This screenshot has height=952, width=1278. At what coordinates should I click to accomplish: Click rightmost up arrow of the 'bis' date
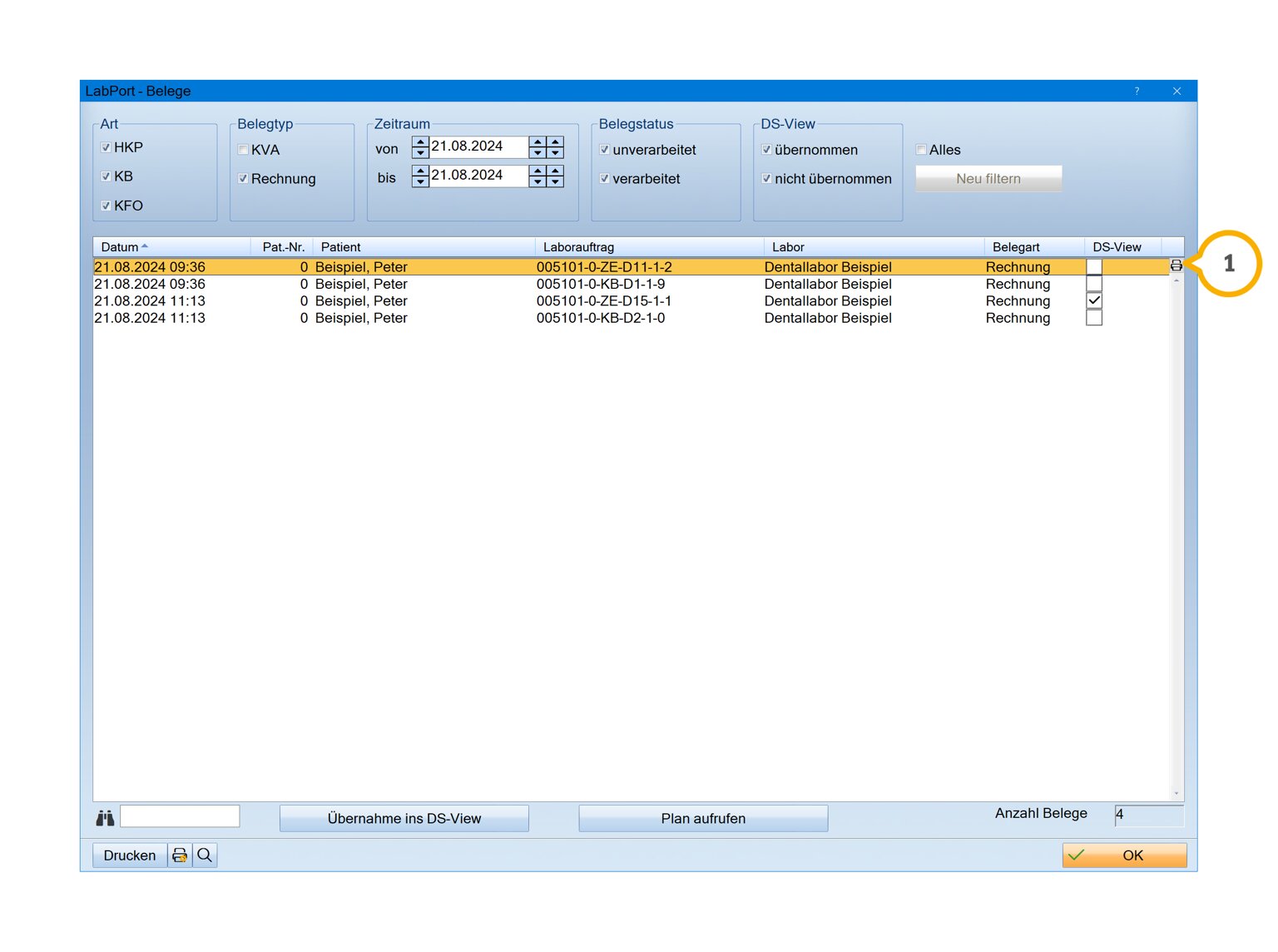point(555,171)
